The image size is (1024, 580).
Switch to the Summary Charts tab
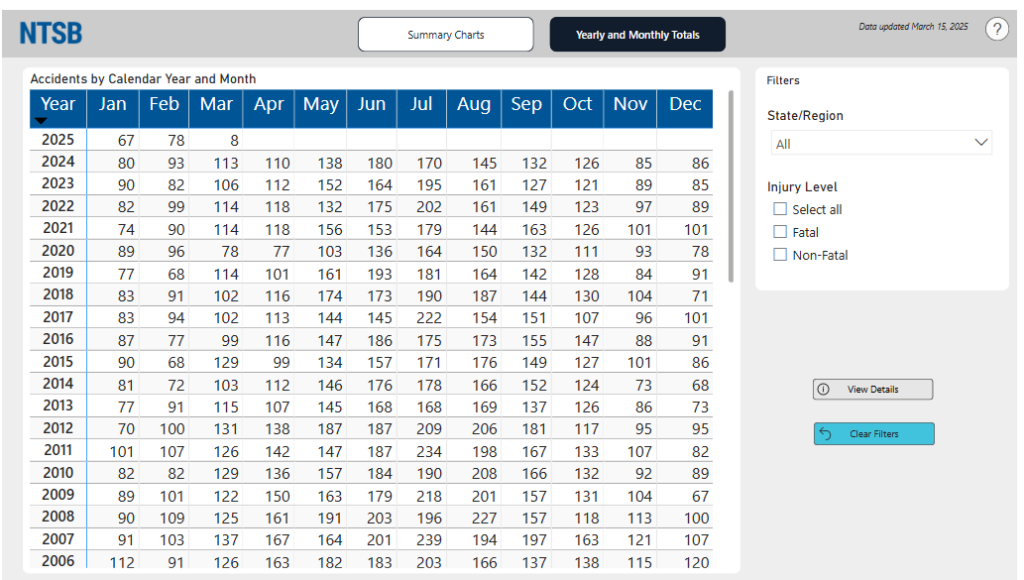click(x=446, y=35)
